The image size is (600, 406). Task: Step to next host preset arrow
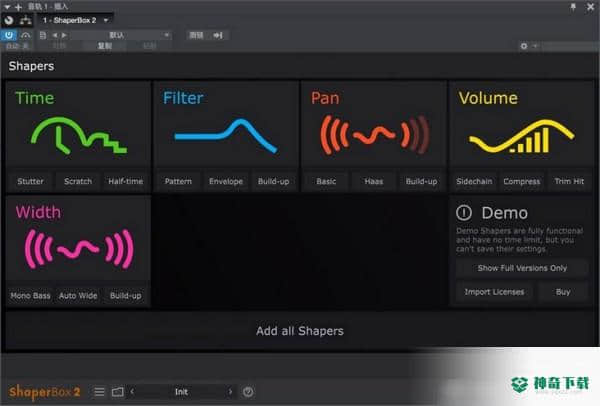tap(64, 35)
